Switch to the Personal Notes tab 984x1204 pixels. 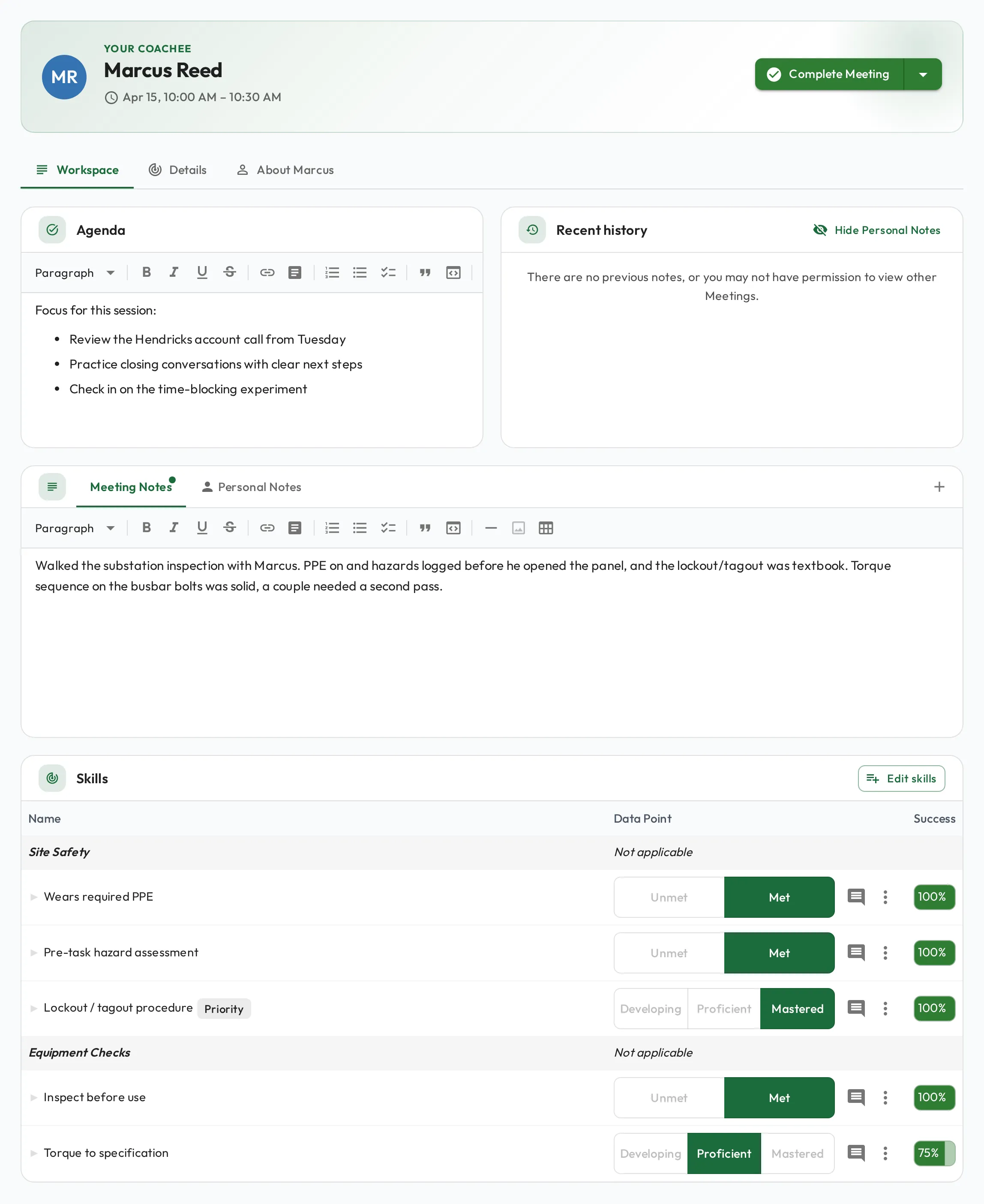[x=252, y=487]
